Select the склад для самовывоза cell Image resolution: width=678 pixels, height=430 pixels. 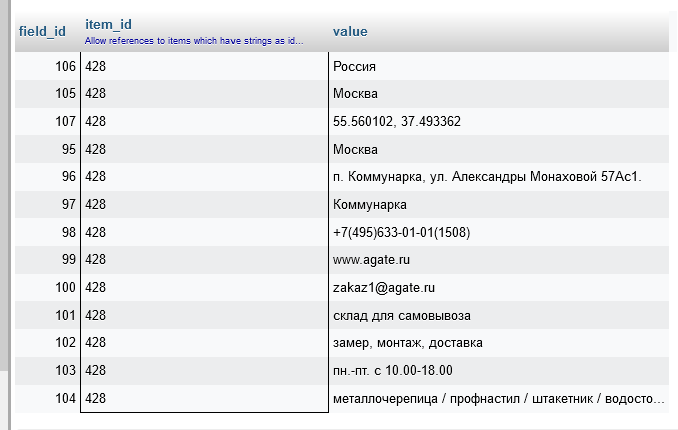[x=401, y=316]
